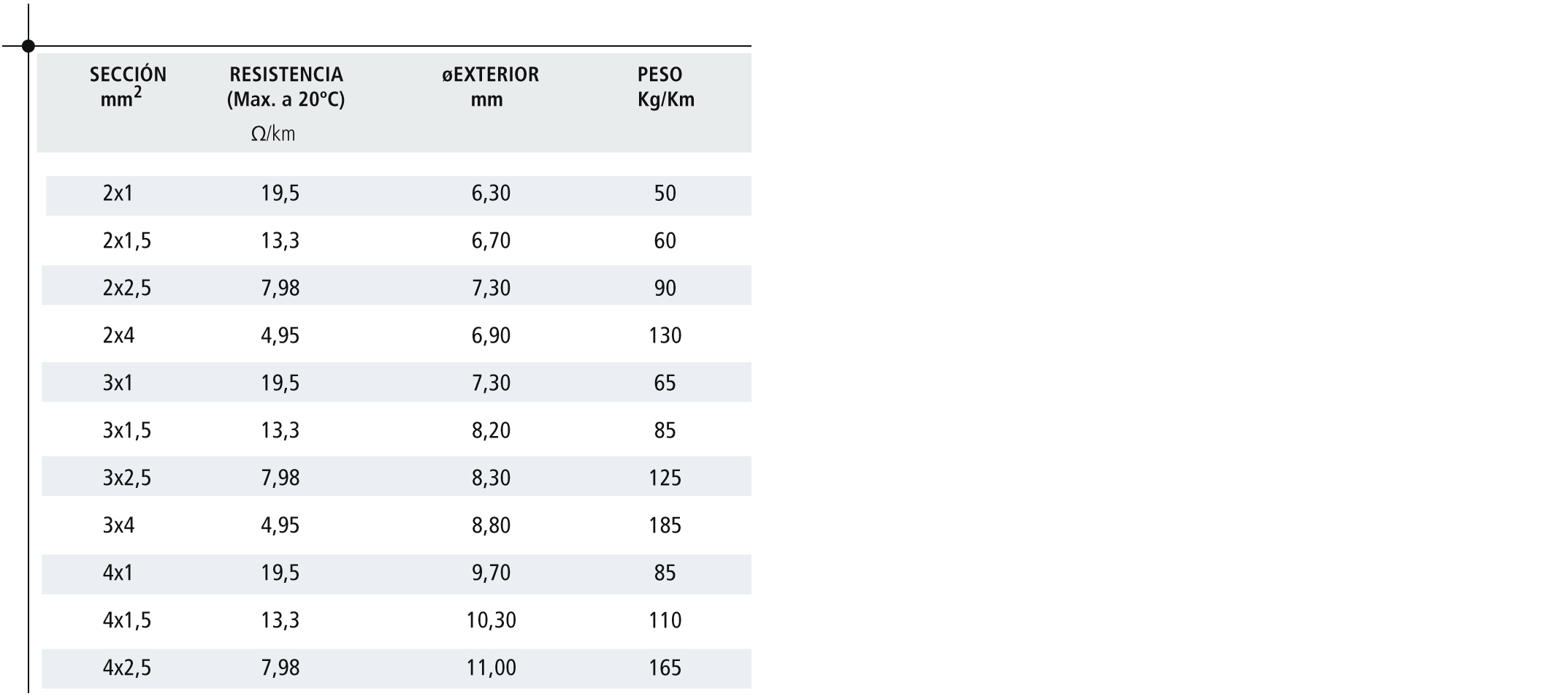Click the weight value 165

(x=665, y=668)
